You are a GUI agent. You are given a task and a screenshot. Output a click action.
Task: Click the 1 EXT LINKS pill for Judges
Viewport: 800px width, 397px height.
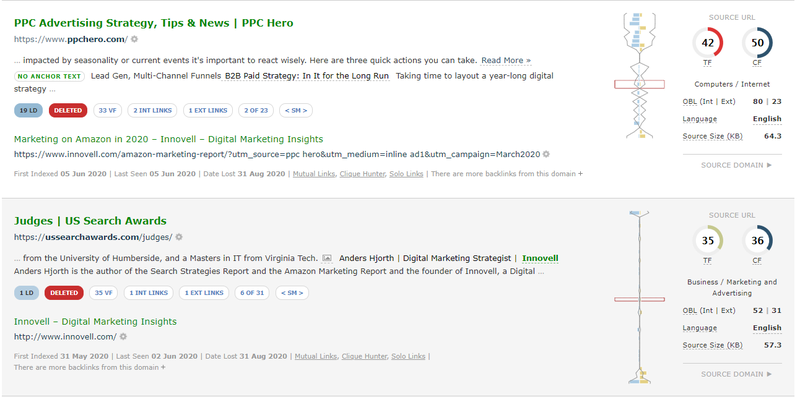[x=204, y=293]
